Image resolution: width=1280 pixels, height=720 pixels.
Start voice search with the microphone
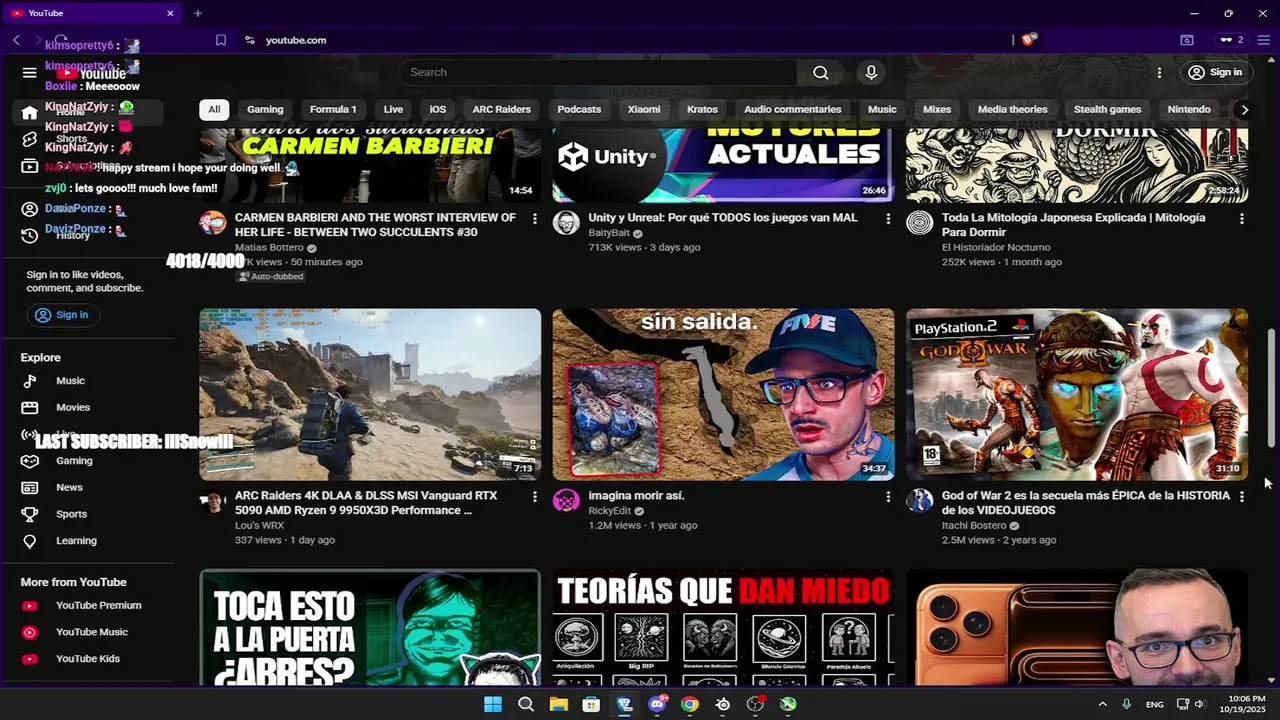coord(871,72)
